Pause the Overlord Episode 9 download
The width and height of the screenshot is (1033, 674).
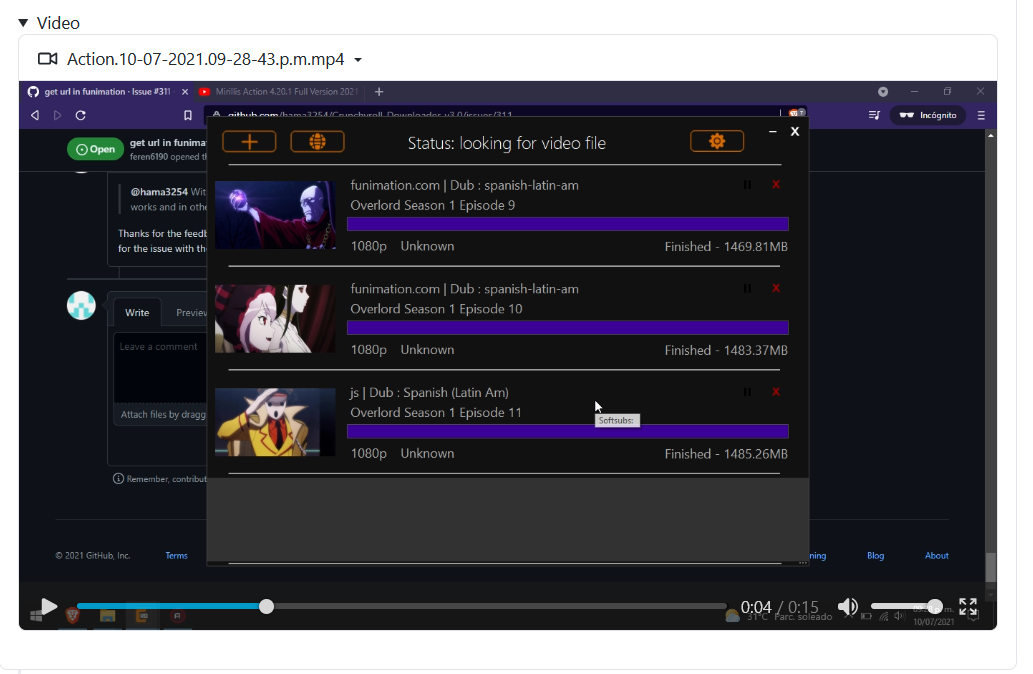tap(747, 184)
